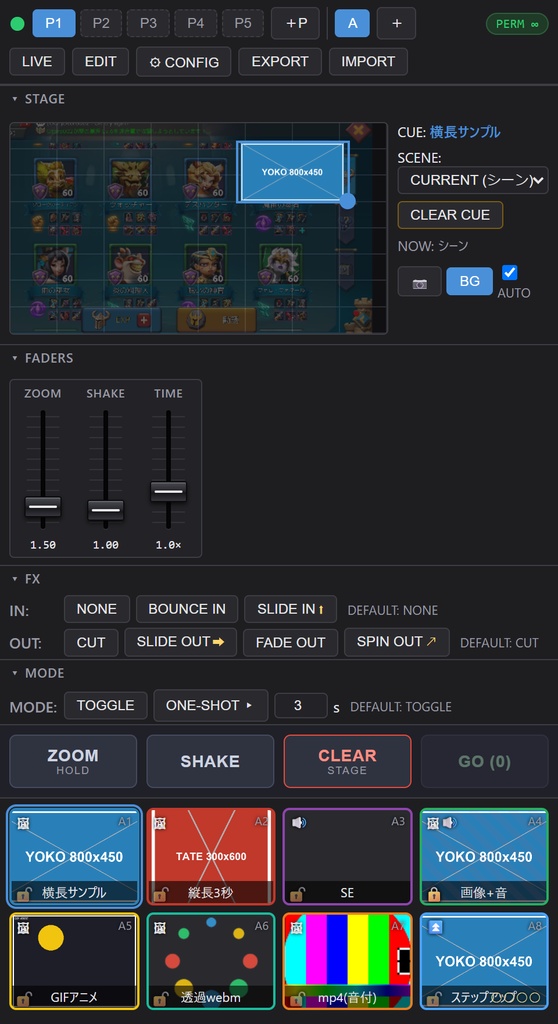The width and height of the screenshot is (558, 1024).
Task: Click the image icon on 縦長3秒 pad
Action: [x=159, y=823]
